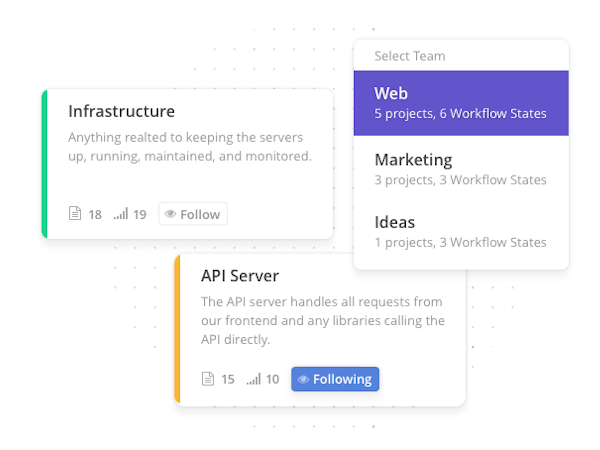Unfollow the API Server project
The image size is (600, 450).
(335, 379)
